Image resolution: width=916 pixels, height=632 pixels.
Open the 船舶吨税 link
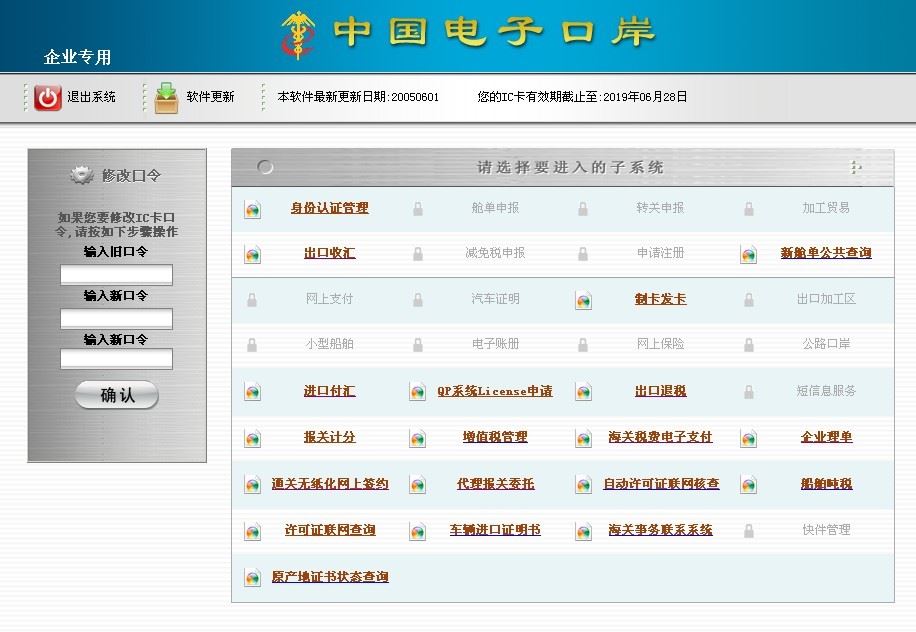[826, 484]
